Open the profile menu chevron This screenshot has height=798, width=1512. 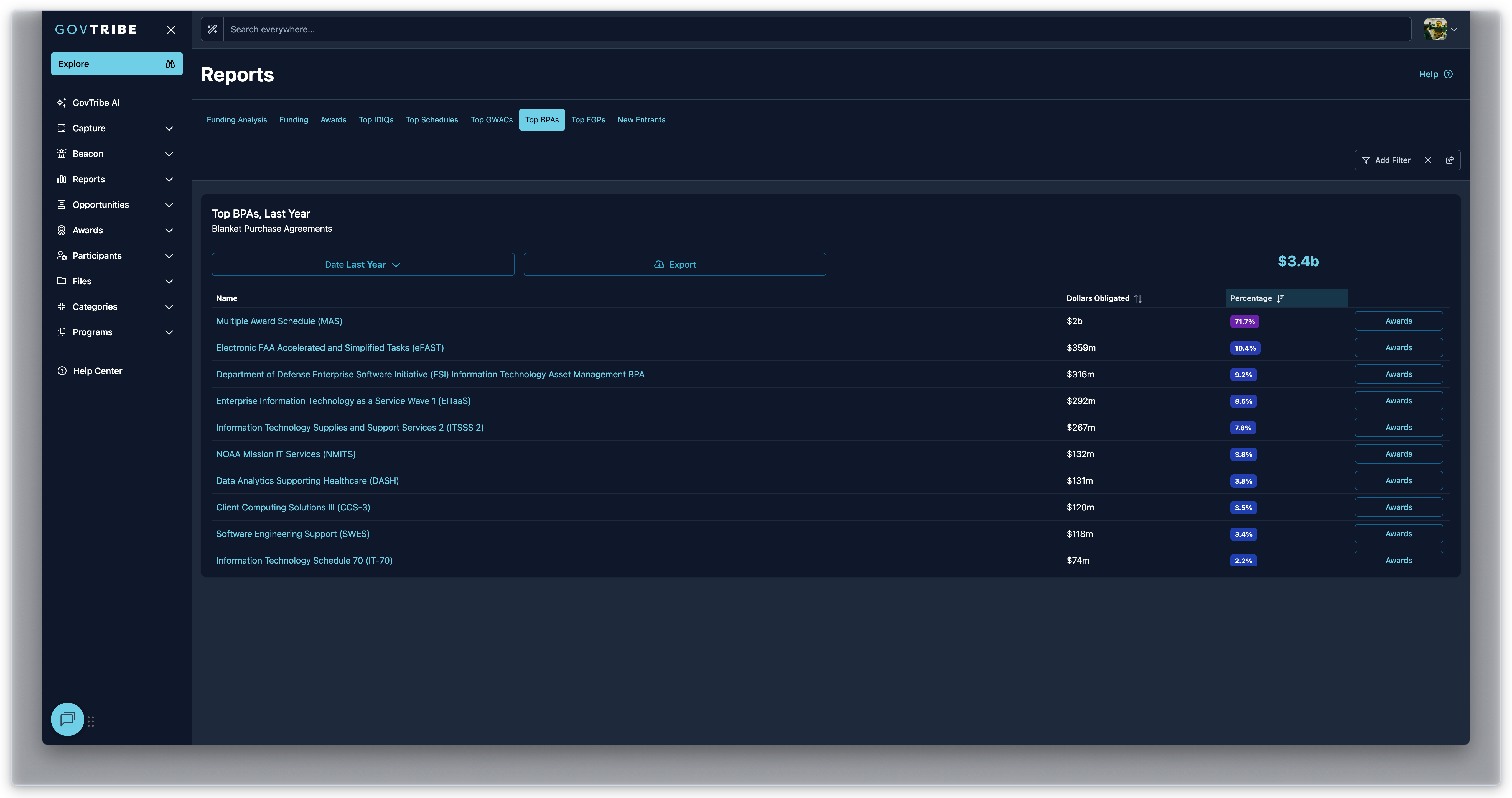tap(1454, 29)
